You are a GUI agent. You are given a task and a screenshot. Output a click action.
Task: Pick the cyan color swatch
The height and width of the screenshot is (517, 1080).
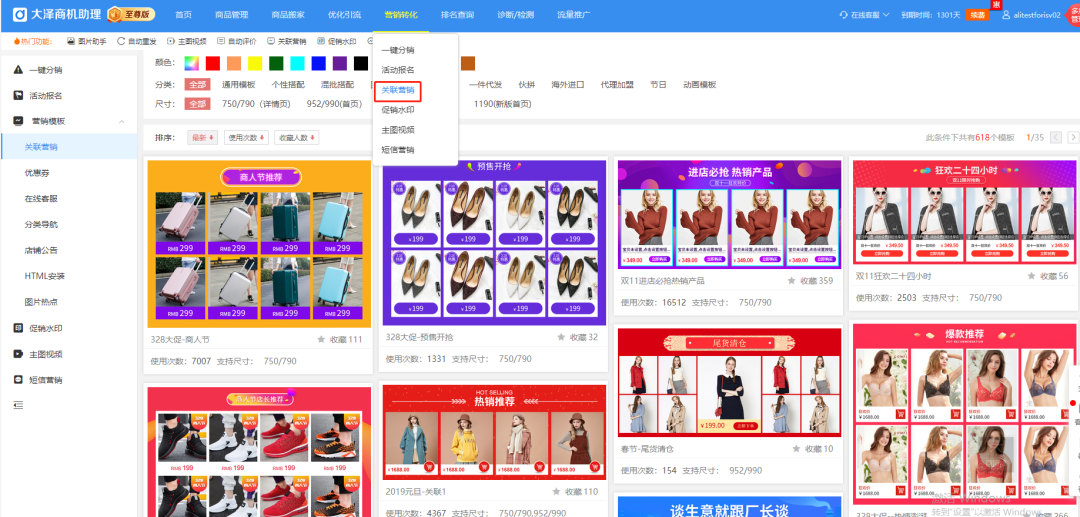coord(298,63)
